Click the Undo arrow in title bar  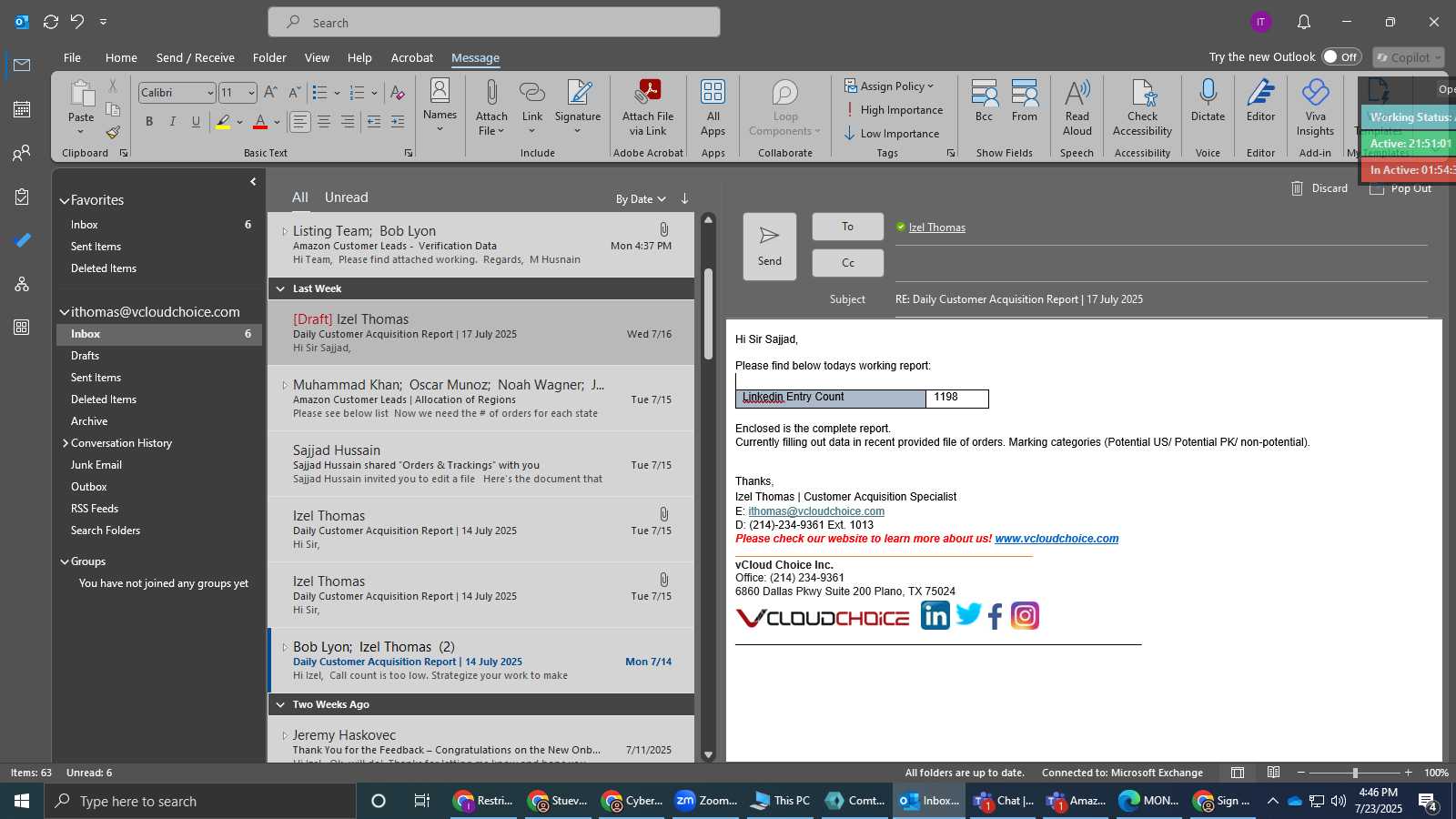coord(77,22)
